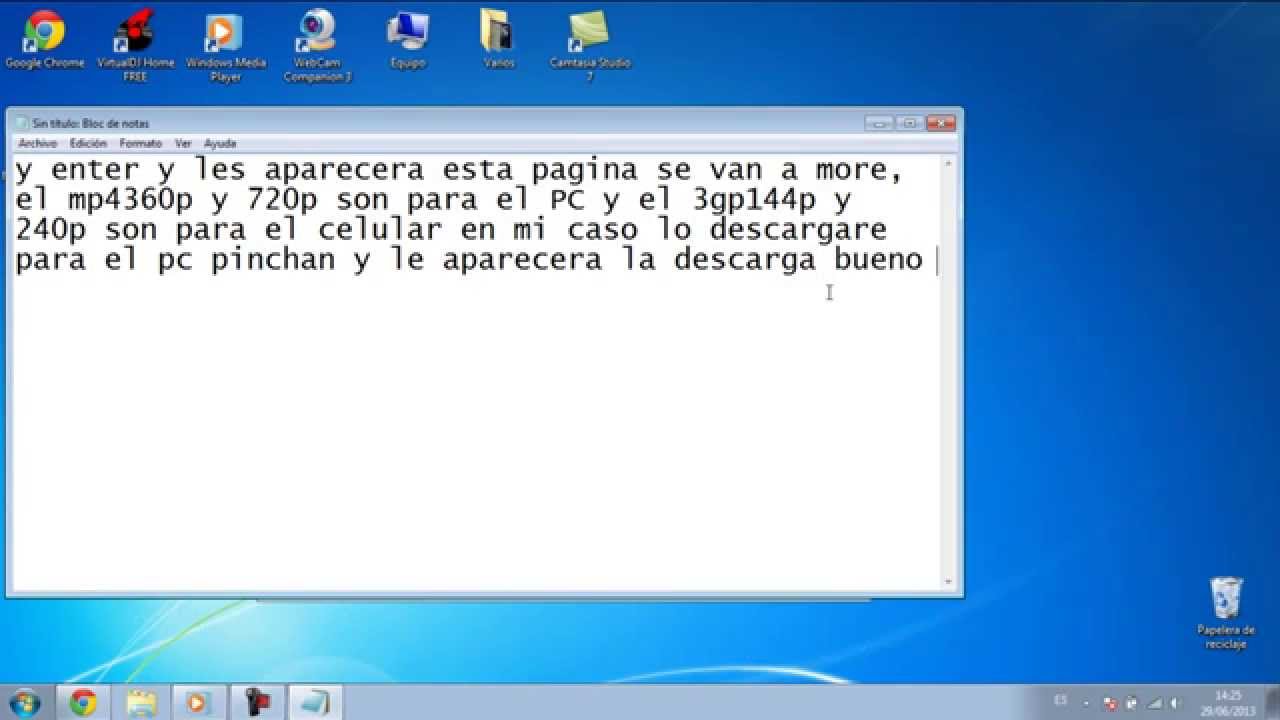The image size is (1280, 720).
Task: Open the Ayuda menu
Action: [220, 144]
